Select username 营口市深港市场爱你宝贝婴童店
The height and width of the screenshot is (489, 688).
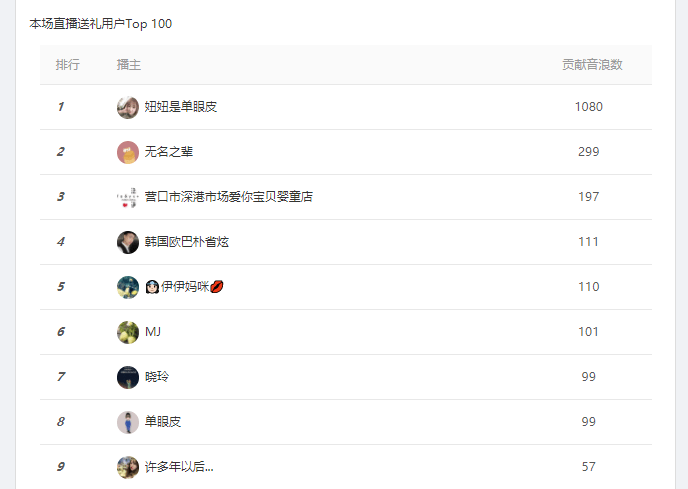click(229, 197)
